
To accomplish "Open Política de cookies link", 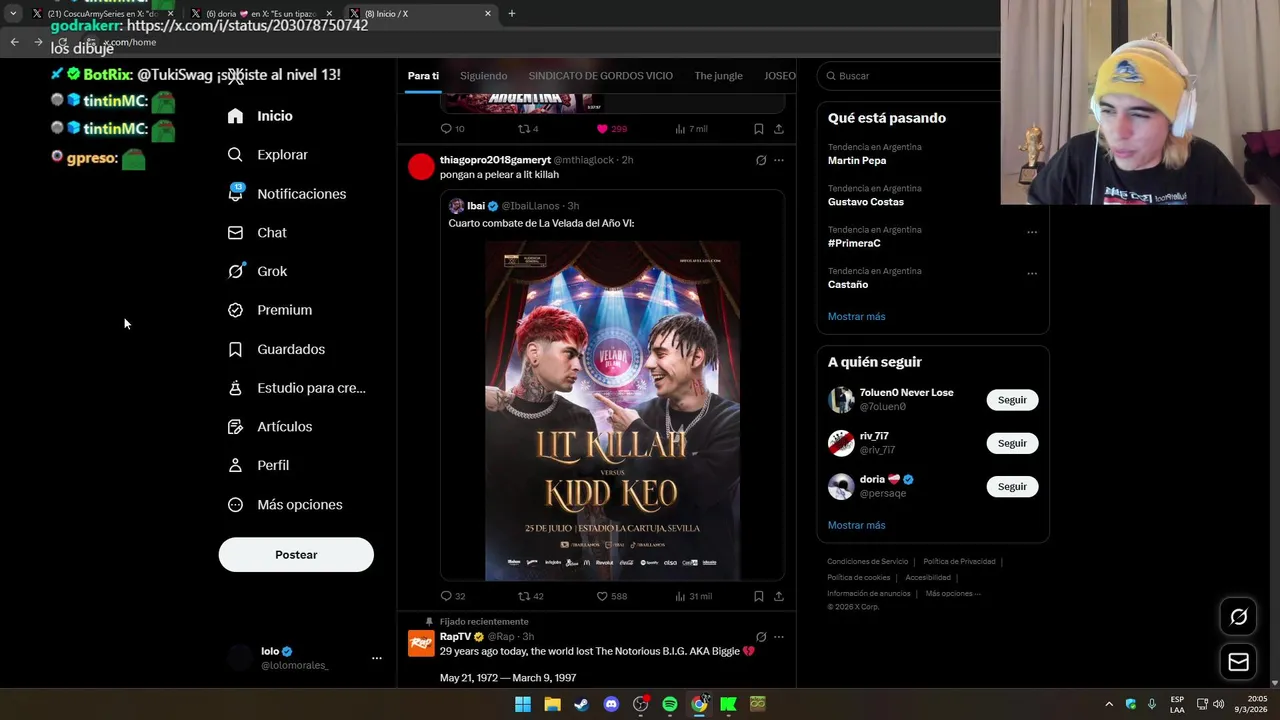I will coord(858,578).
